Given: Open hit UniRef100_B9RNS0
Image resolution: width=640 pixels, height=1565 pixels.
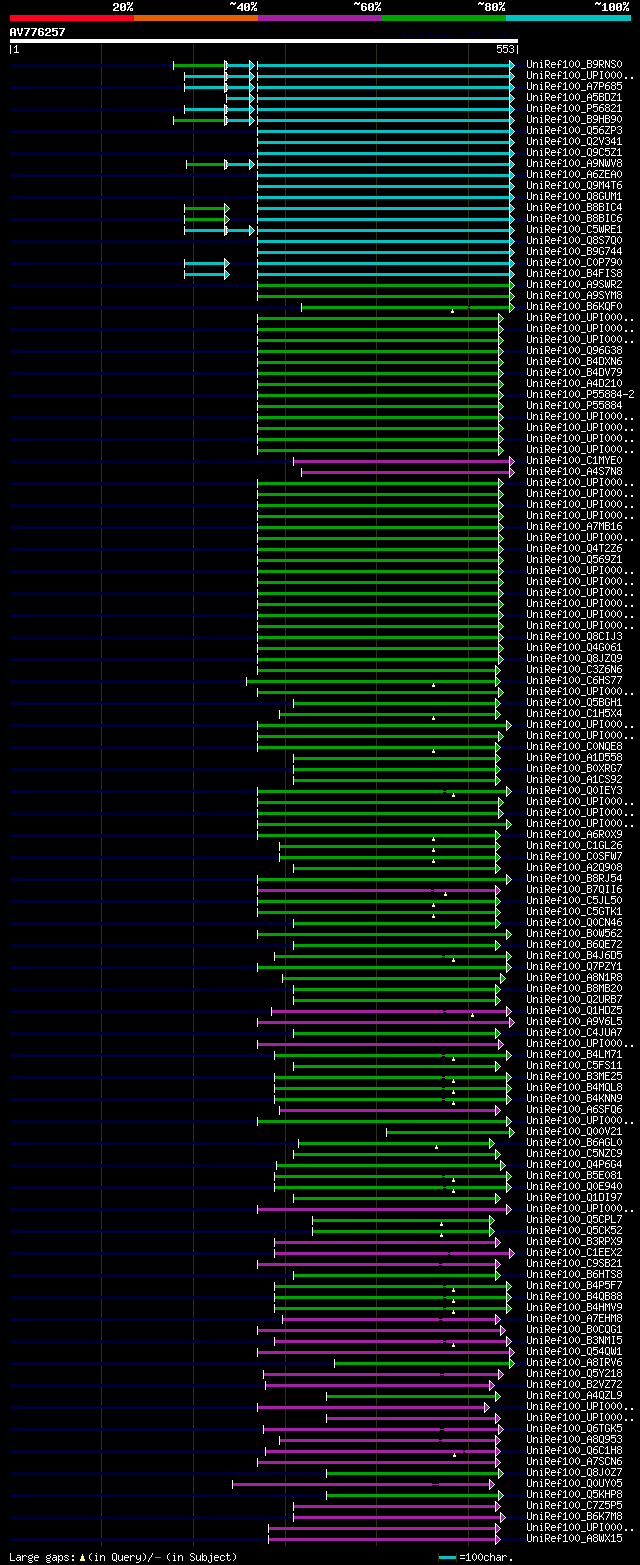Looking at the screenshot, I should tap(574, 65).
